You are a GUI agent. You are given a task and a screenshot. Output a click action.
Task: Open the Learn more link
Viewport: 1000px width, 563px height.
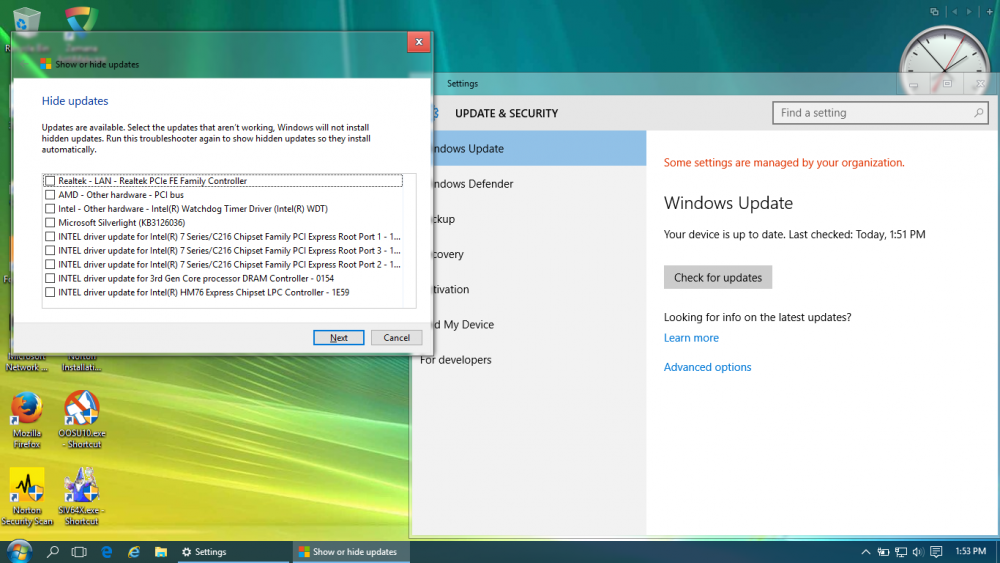click(691, 338)
